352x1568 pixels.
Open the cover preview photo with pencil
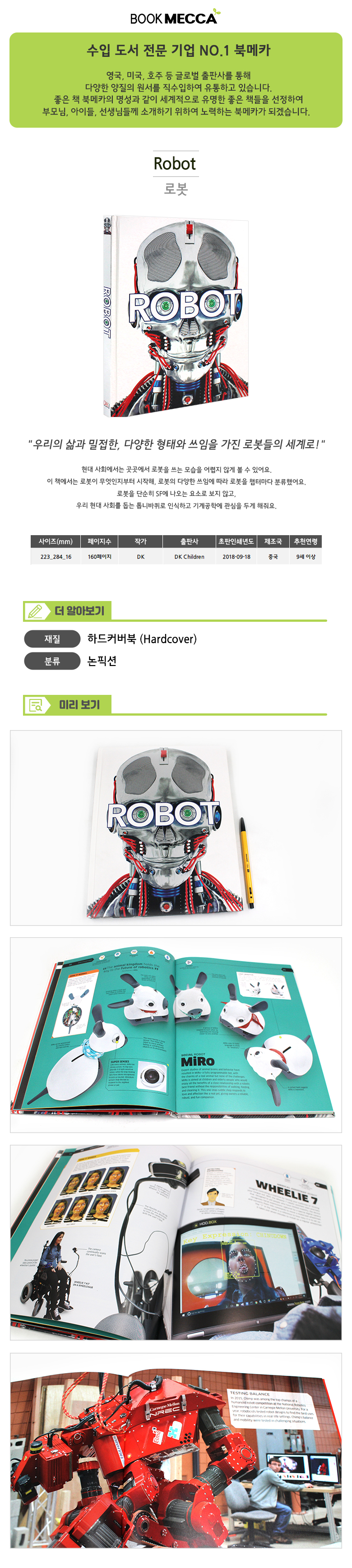tap(176, 828)
